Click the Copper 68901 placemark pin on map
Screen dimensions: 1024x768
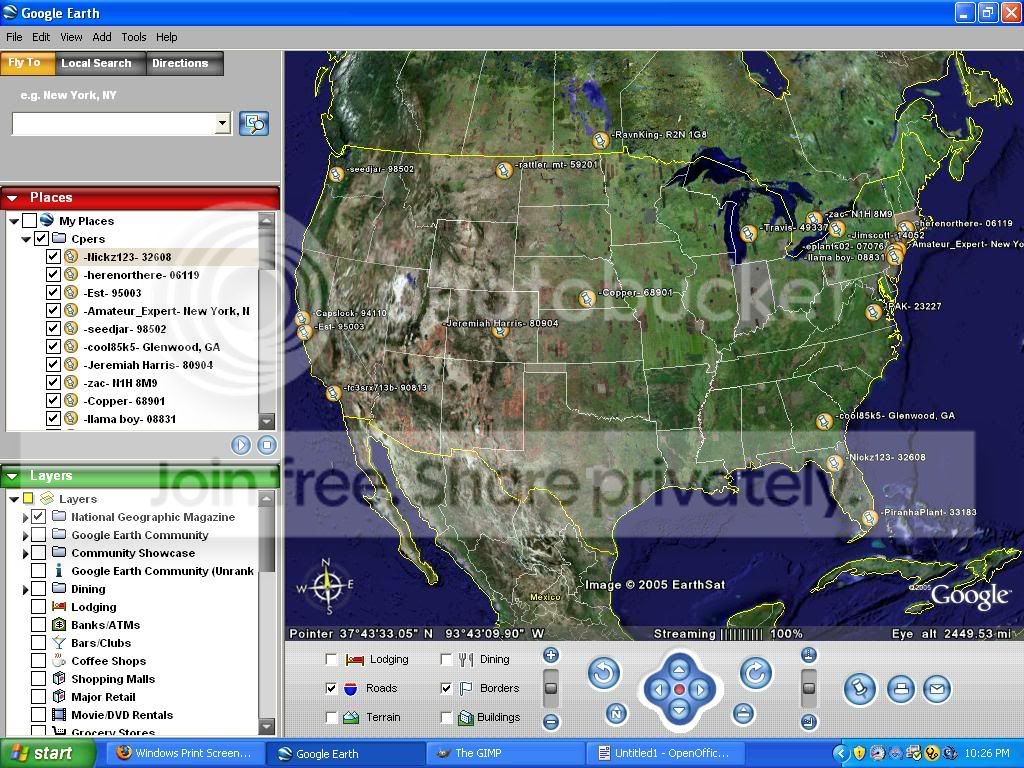tap(586, 298)
